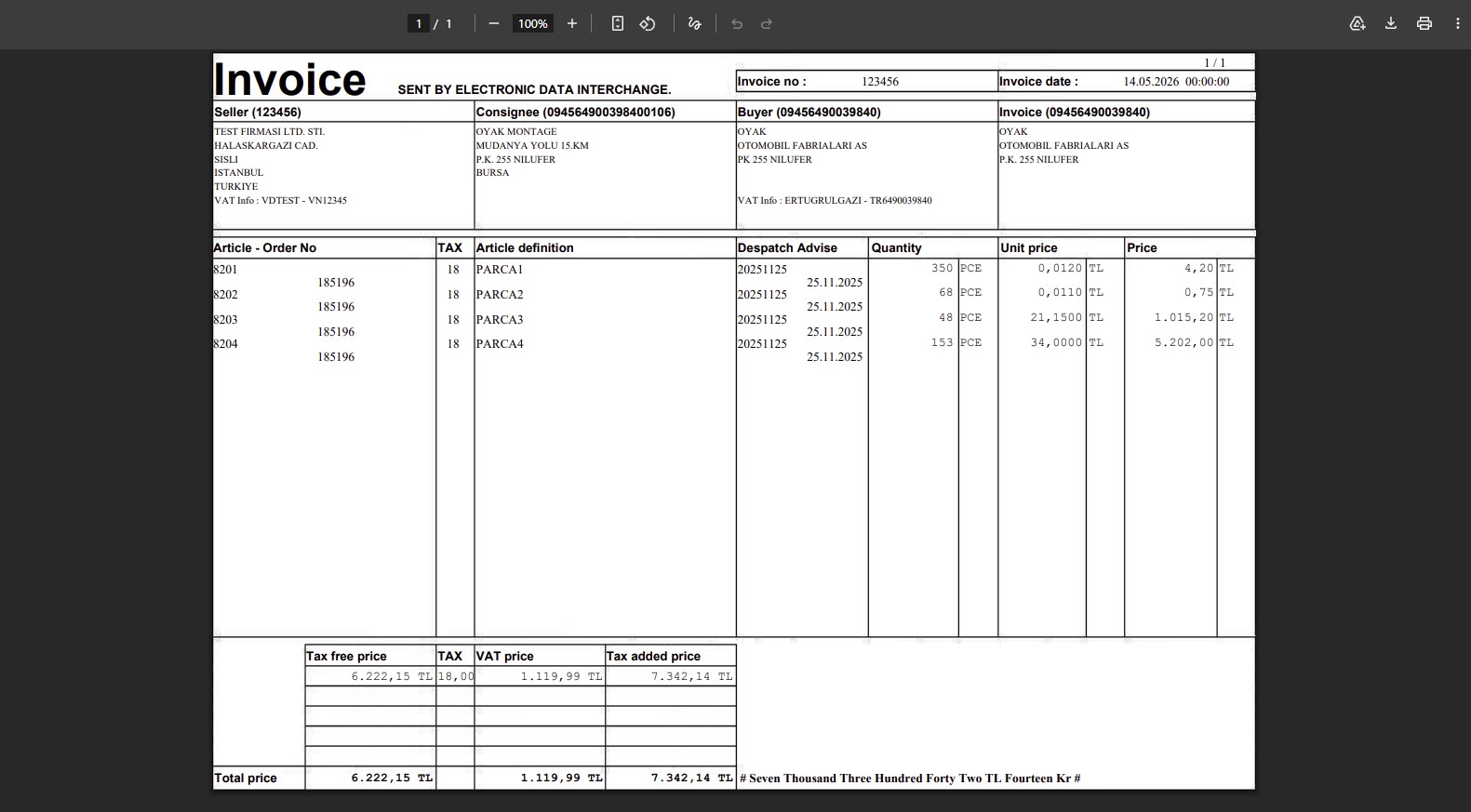
Task: Print the invoice document
Action: click(x=1424, y=23)
